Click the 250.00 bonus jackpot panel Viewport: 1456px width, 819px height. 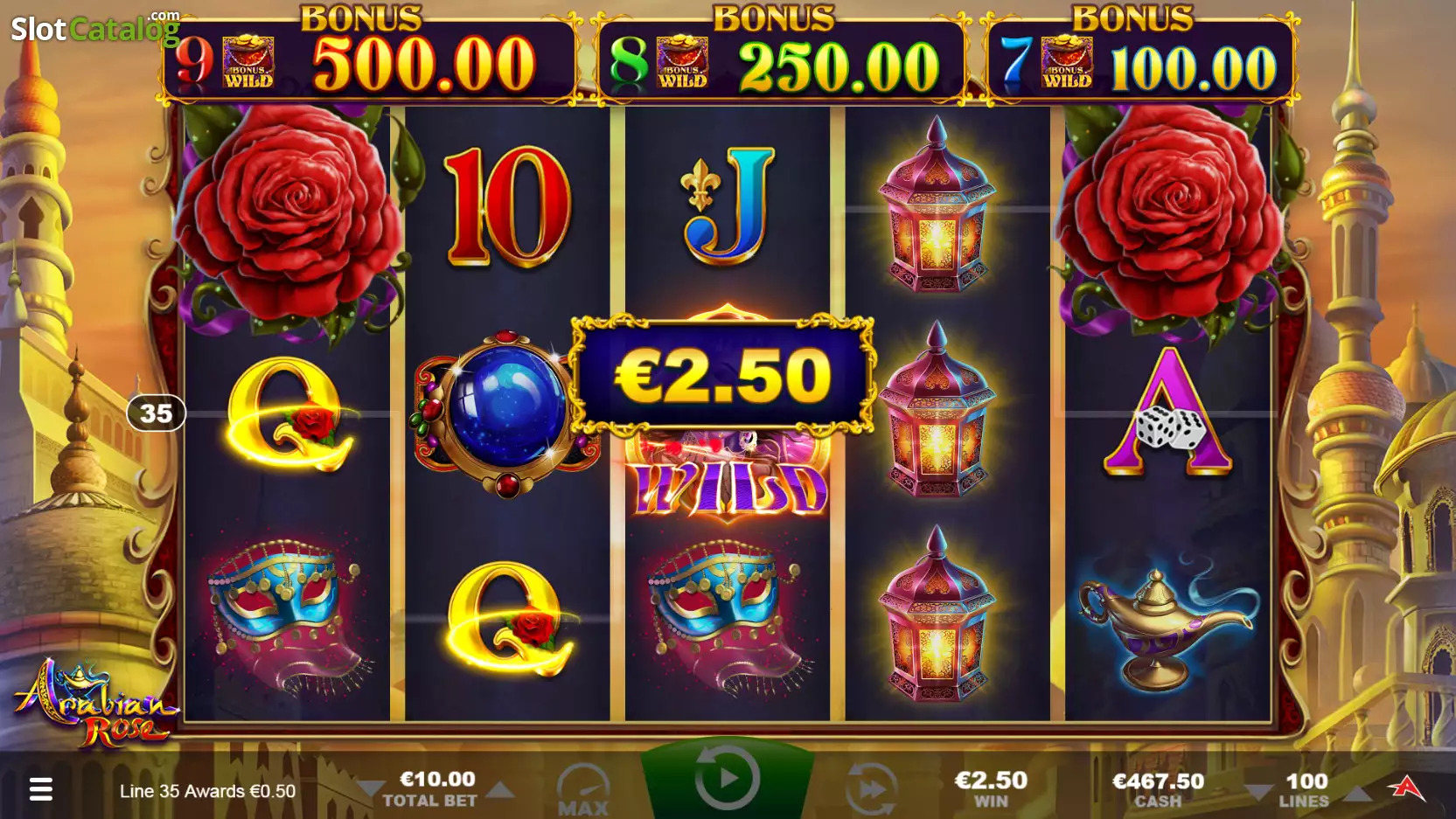782,59
